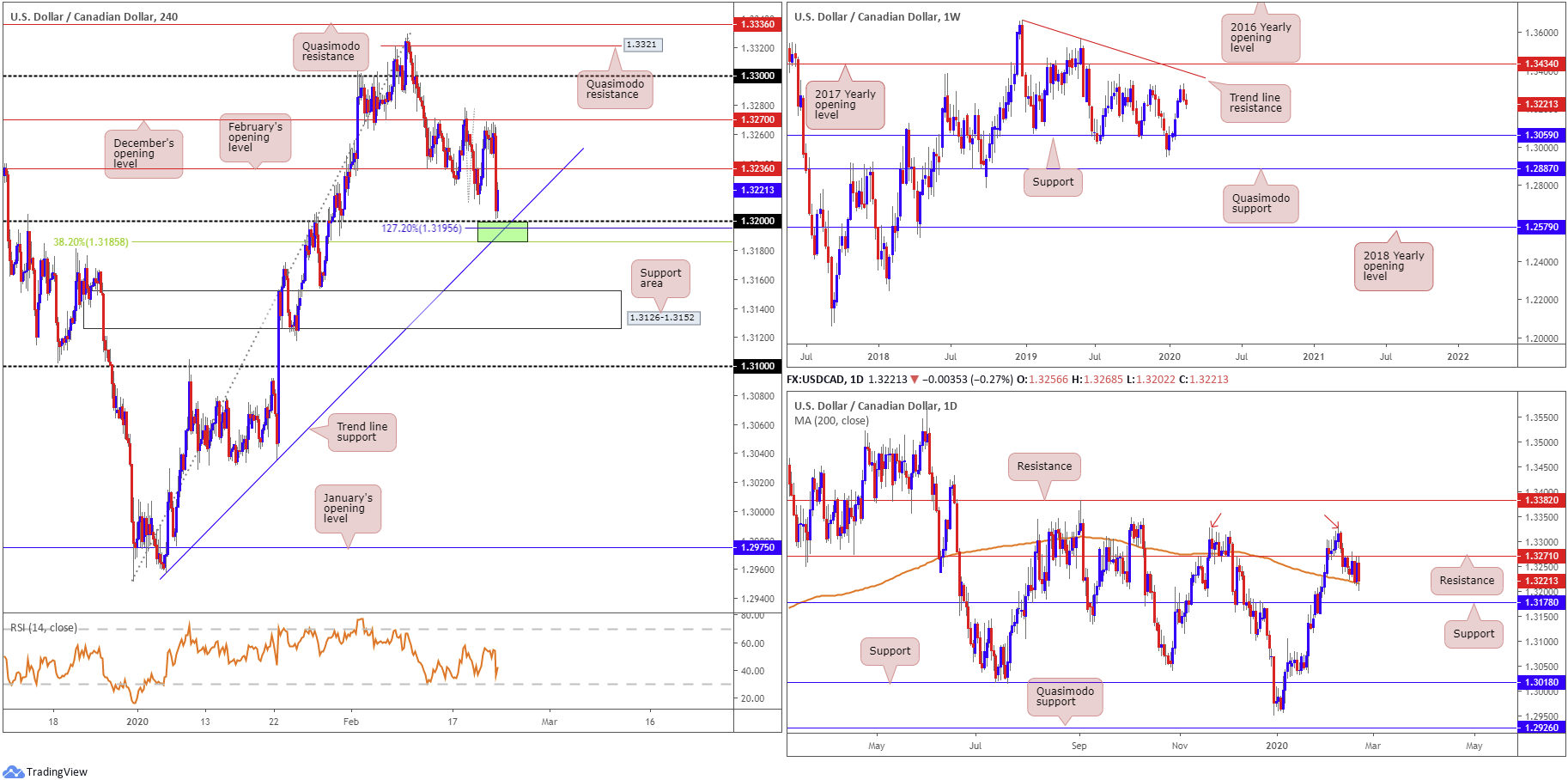
Task: Click the 1.30180 price label on daily chart
Action: (1541, 682)
